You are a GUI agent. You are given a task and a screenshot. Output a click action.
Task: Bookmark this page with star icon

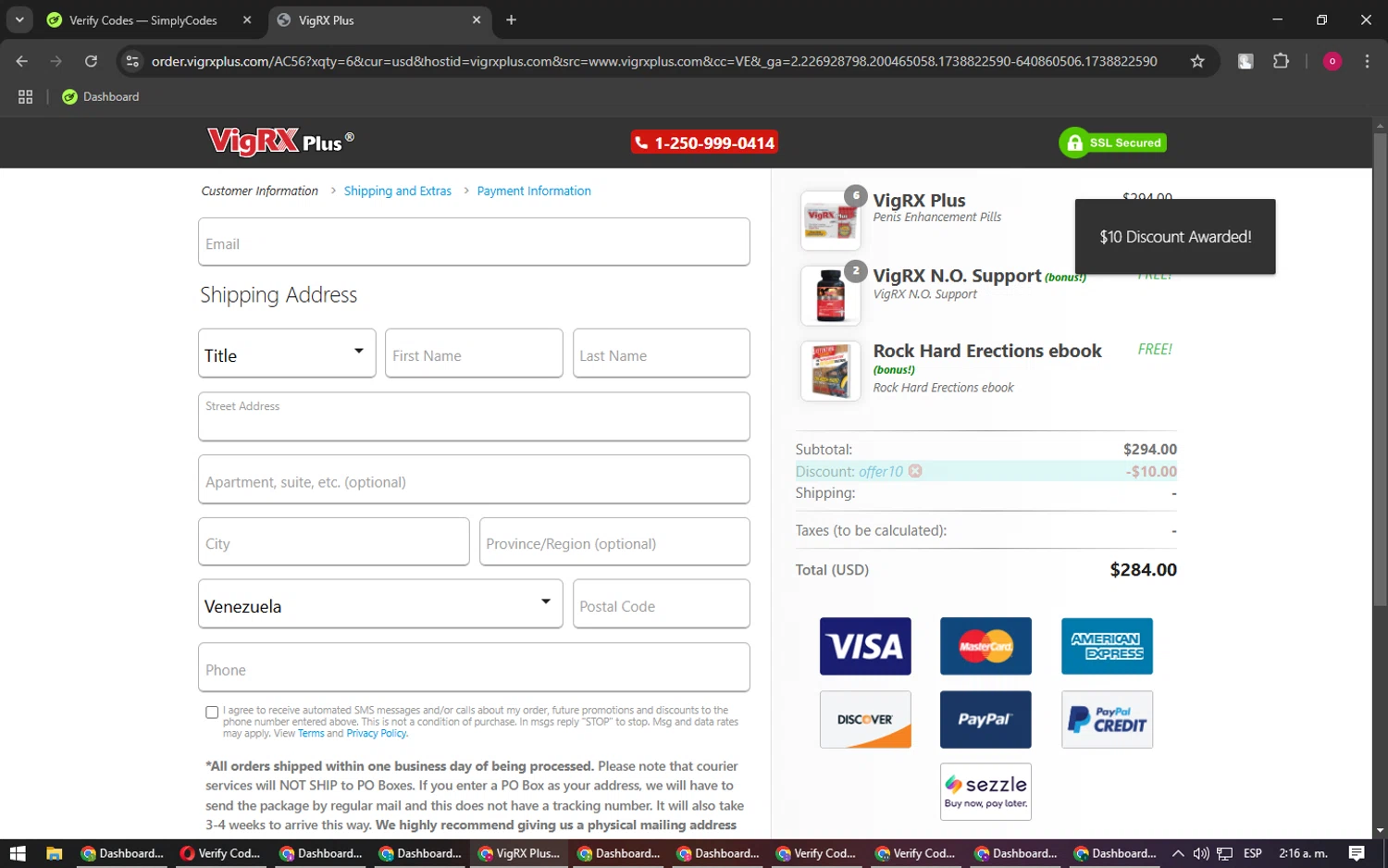click(x=1197, y=61)
